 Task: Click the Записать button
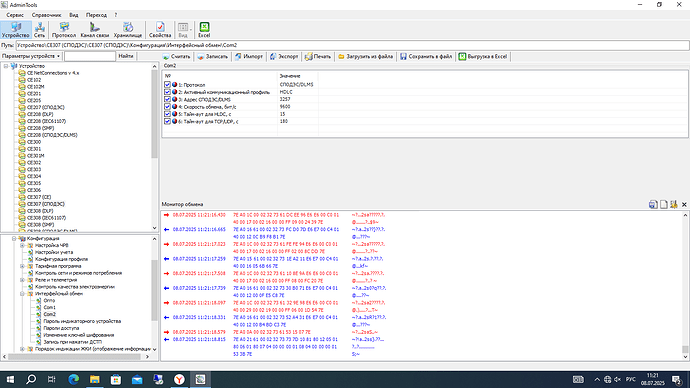213,56
